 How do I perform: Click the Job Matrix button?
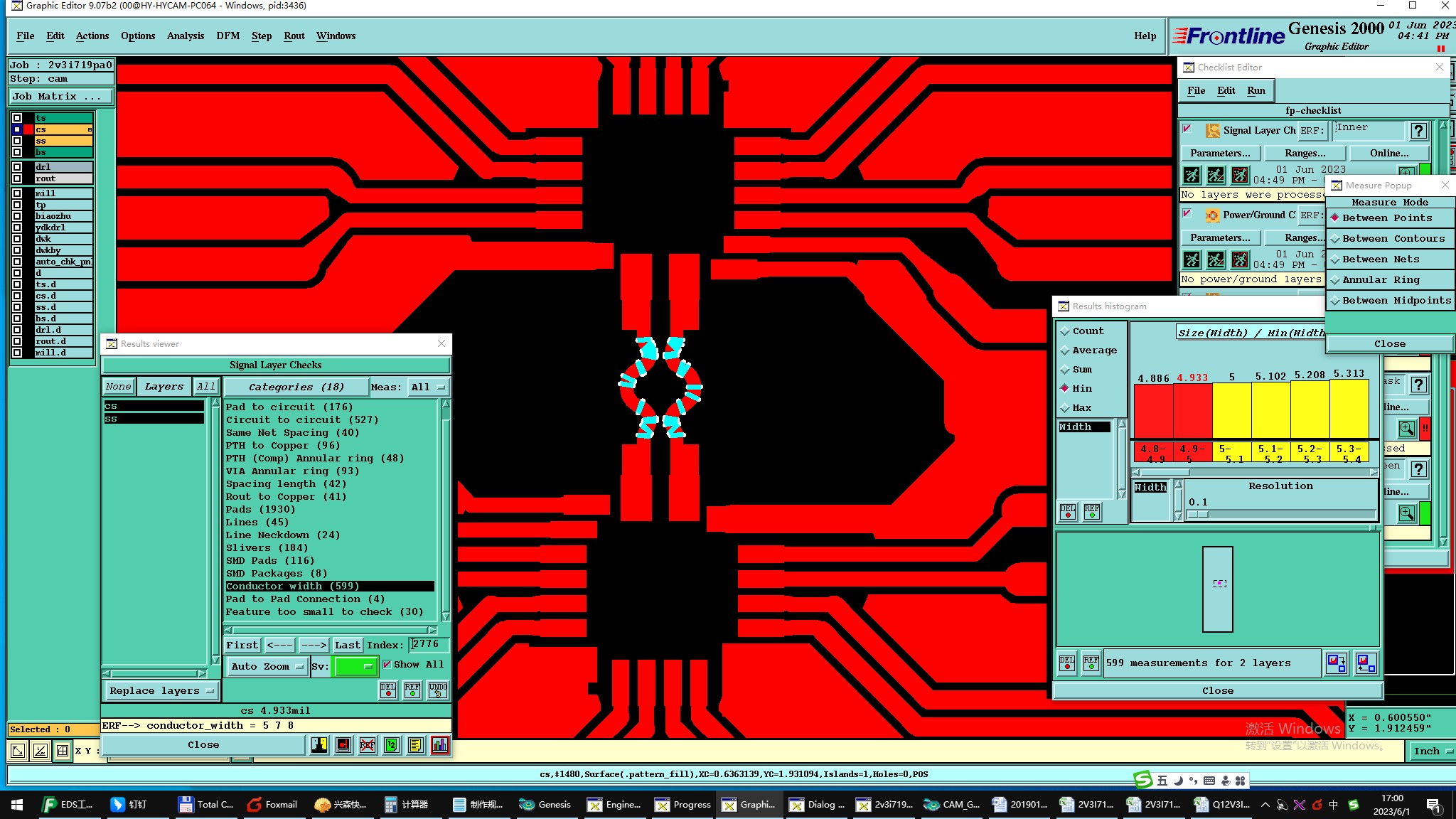pos(60,96)
